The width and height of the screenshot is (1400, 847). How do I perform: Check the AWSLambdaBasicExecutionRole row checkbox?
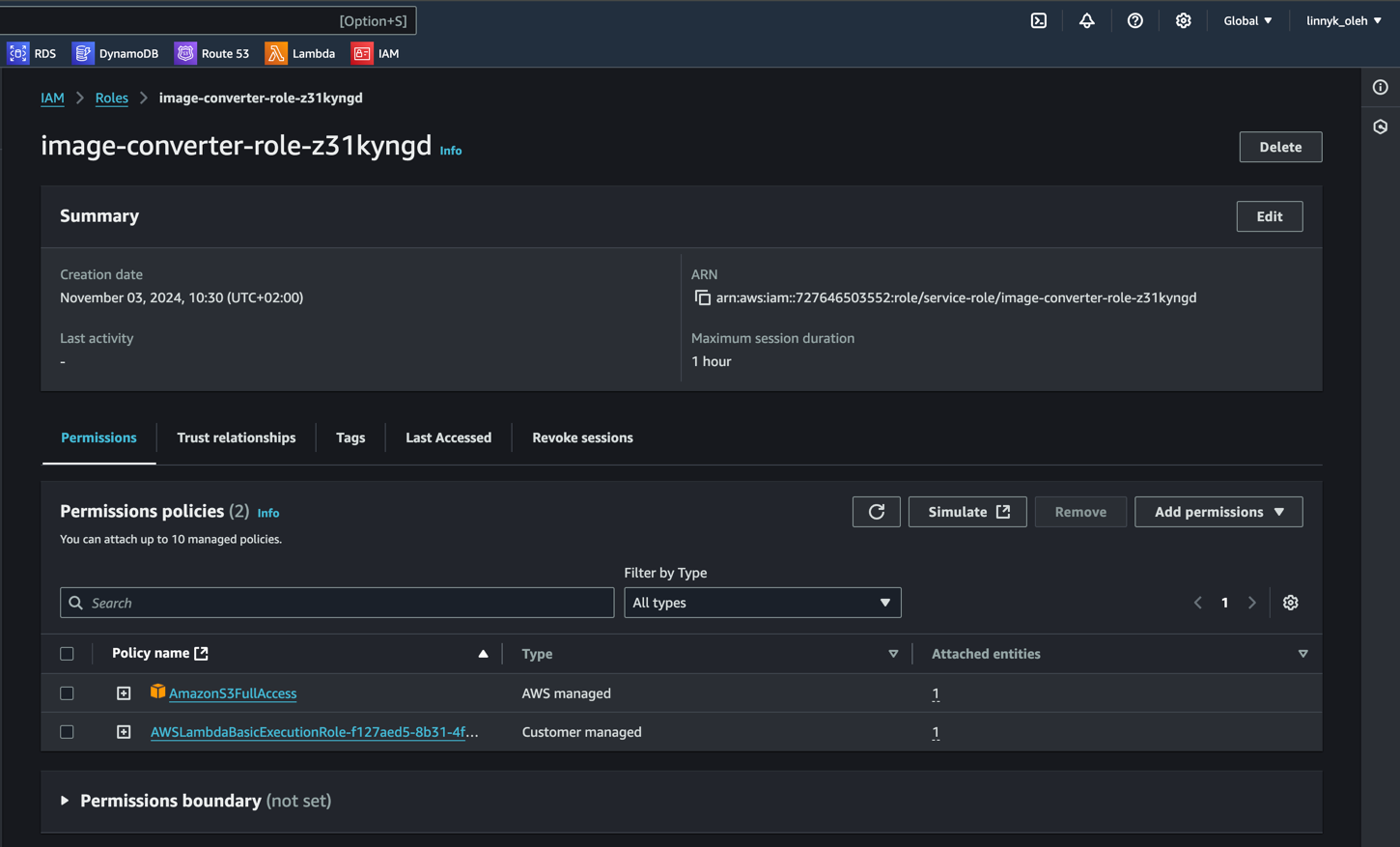coord(67,732)
